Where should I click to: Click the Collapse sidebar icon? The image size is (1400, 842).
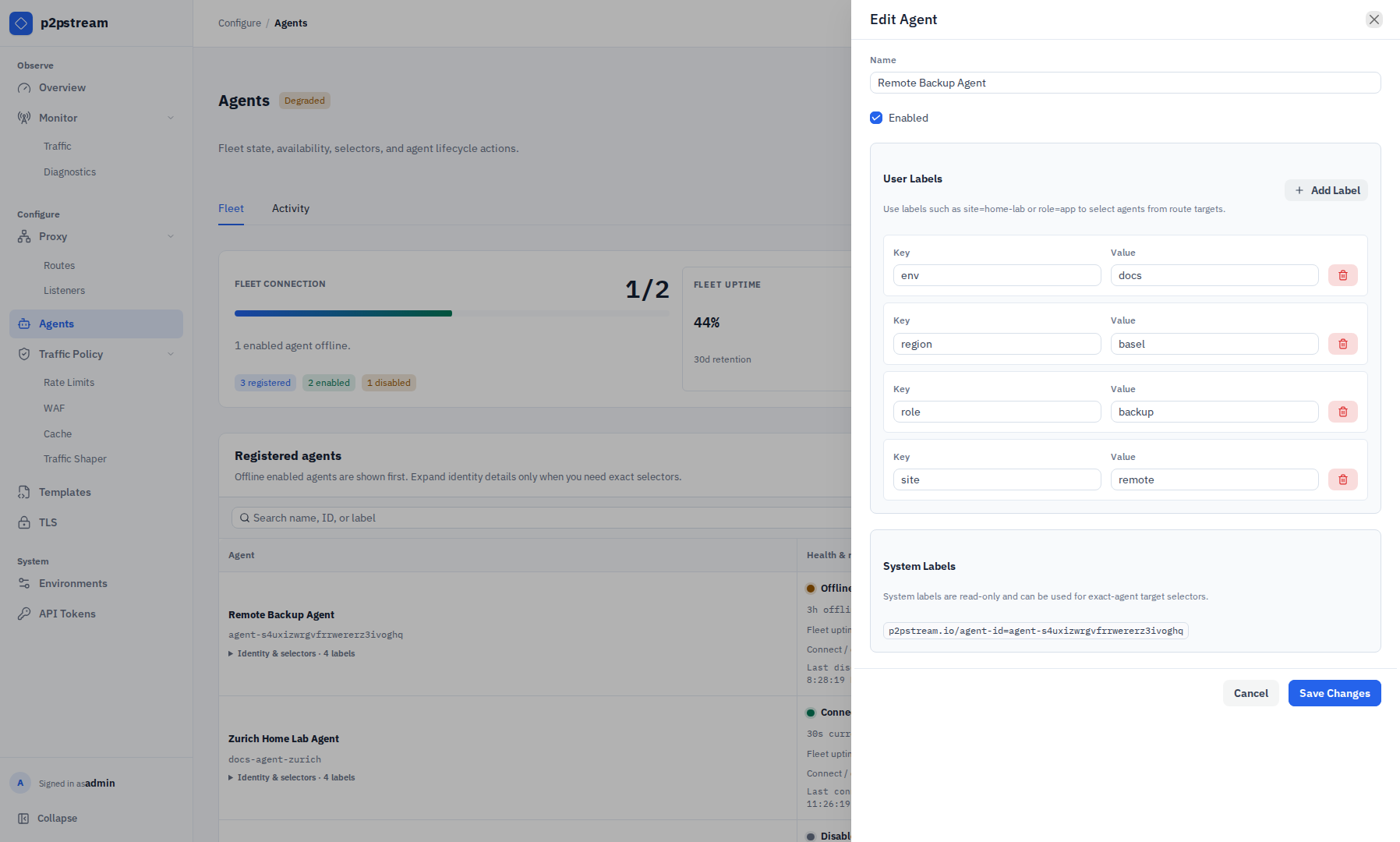pos(23,819)
